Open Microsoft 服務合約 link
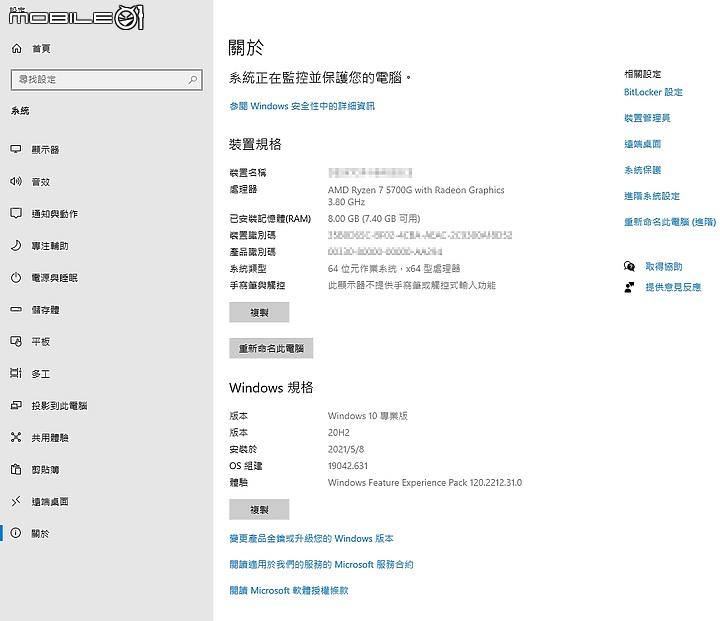The width and height of the screenshot is (720, 621). [x=321, y=565]
